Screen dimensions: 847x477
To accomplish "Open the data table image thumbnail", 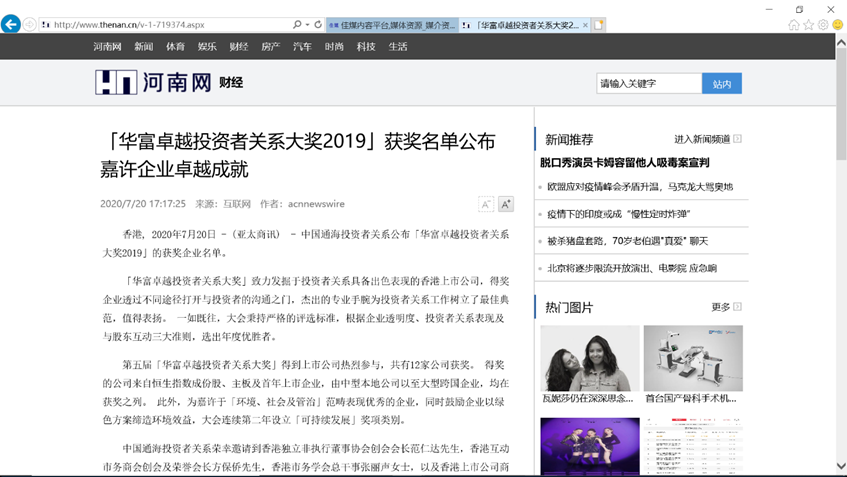I will [x=693, y=446].
